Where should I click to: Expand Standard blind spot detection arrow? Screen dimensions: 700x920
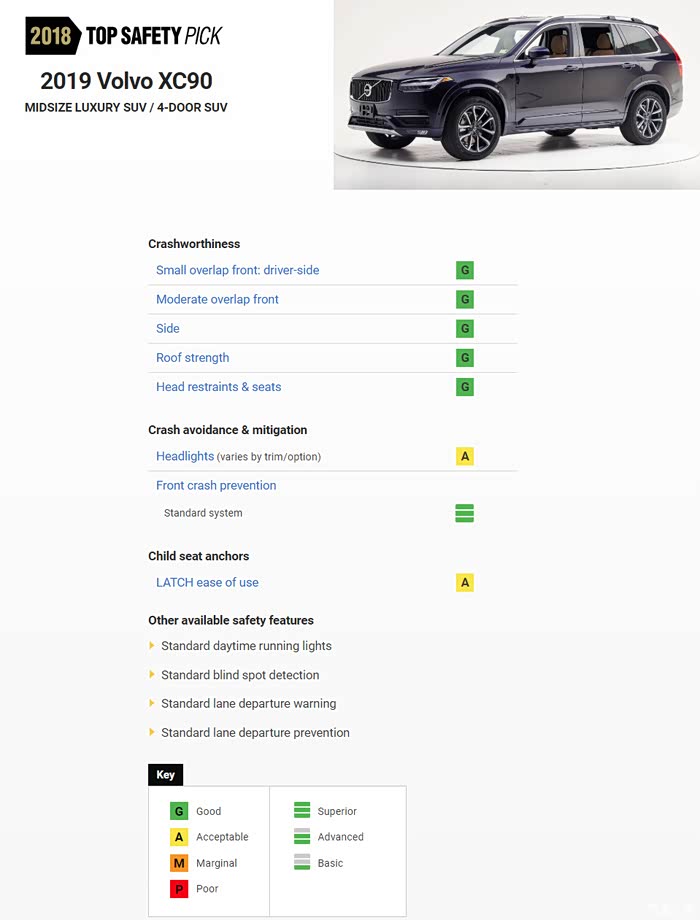point(151,674)
